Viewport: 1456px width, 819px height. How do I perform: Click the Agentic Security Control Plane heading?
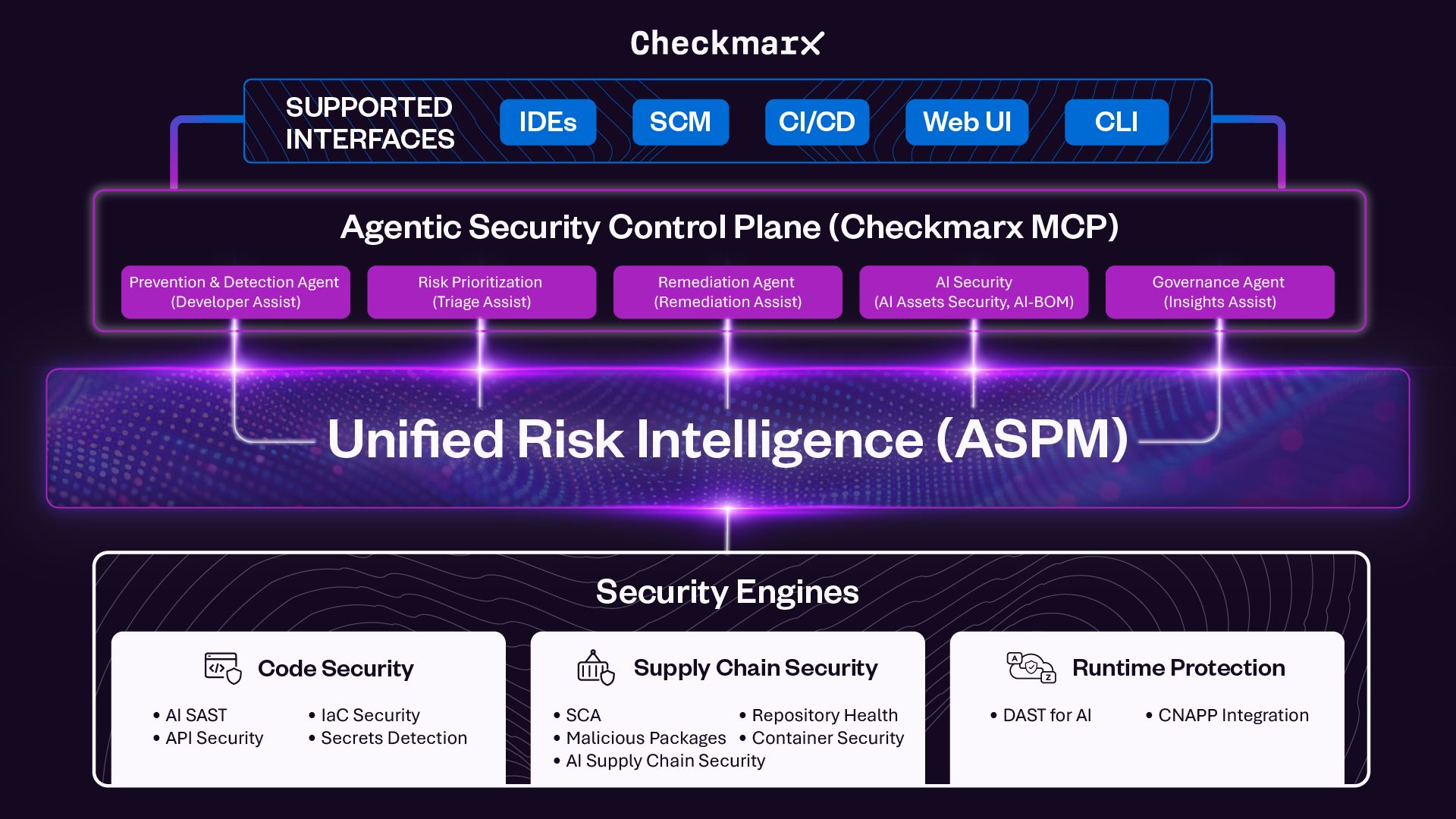click(x=729, y=227)
